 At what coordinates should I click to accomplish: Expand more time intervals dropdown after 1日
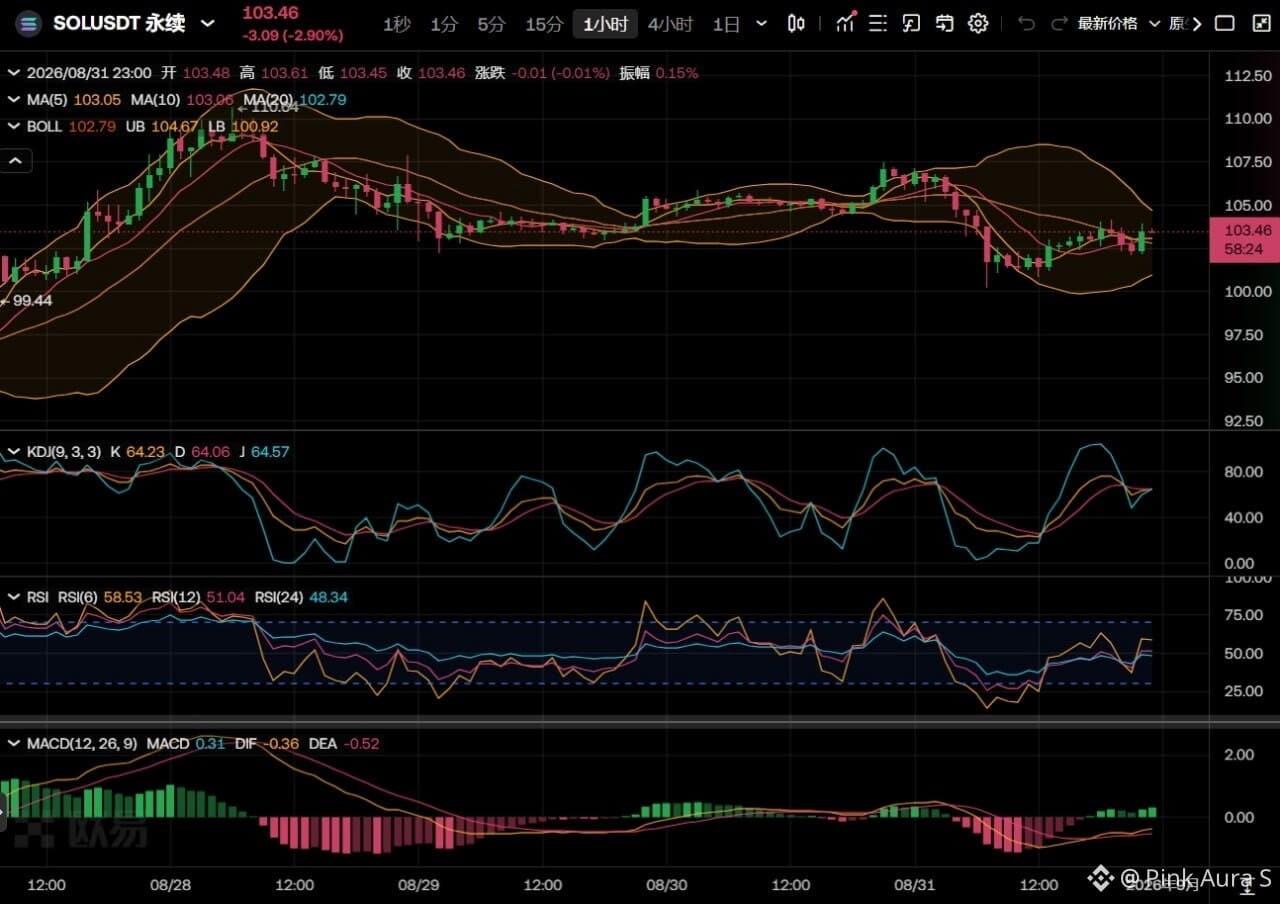click(x=762, y=24)
